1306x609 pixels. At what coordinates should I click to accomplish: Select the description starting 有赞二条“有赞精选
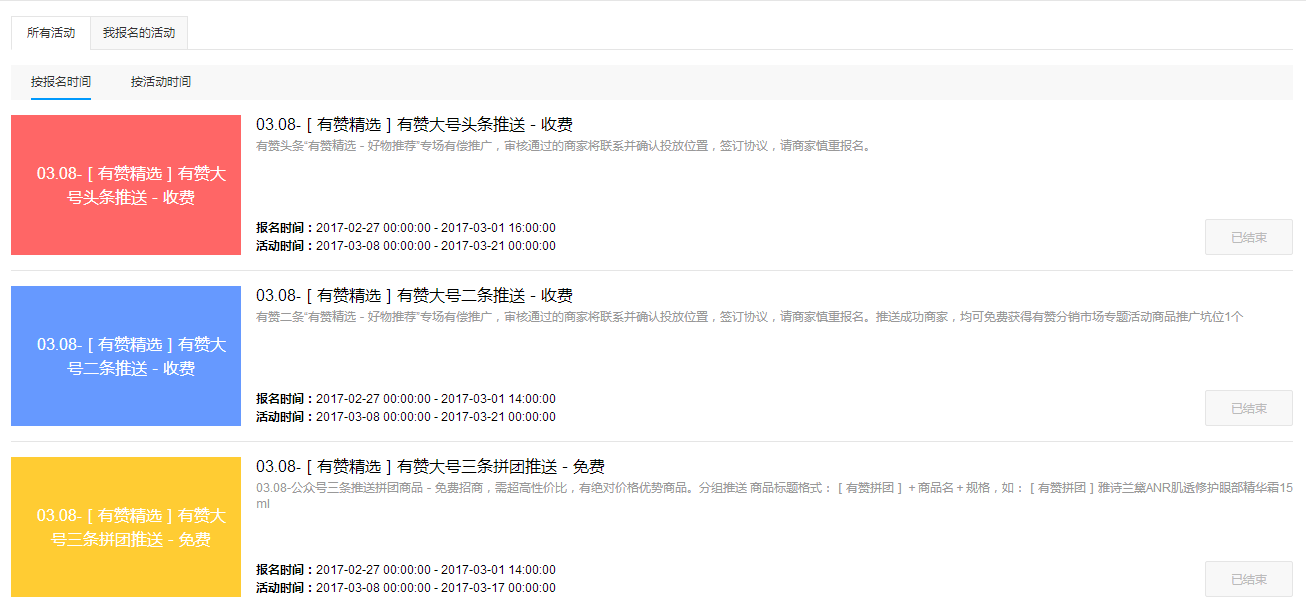(750, 317)
